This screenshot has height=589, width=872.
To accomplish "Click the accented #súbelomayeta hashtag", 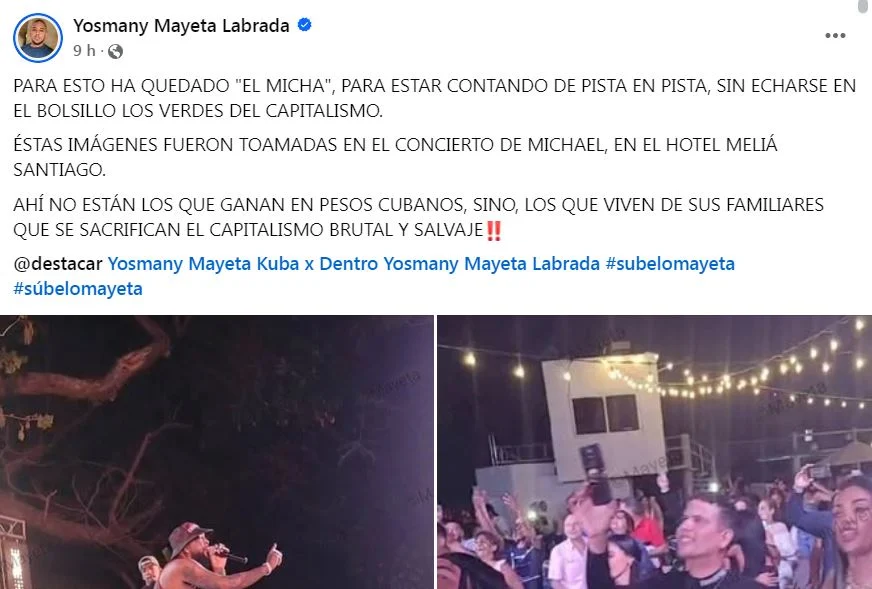I will click(x=78, y=289).
